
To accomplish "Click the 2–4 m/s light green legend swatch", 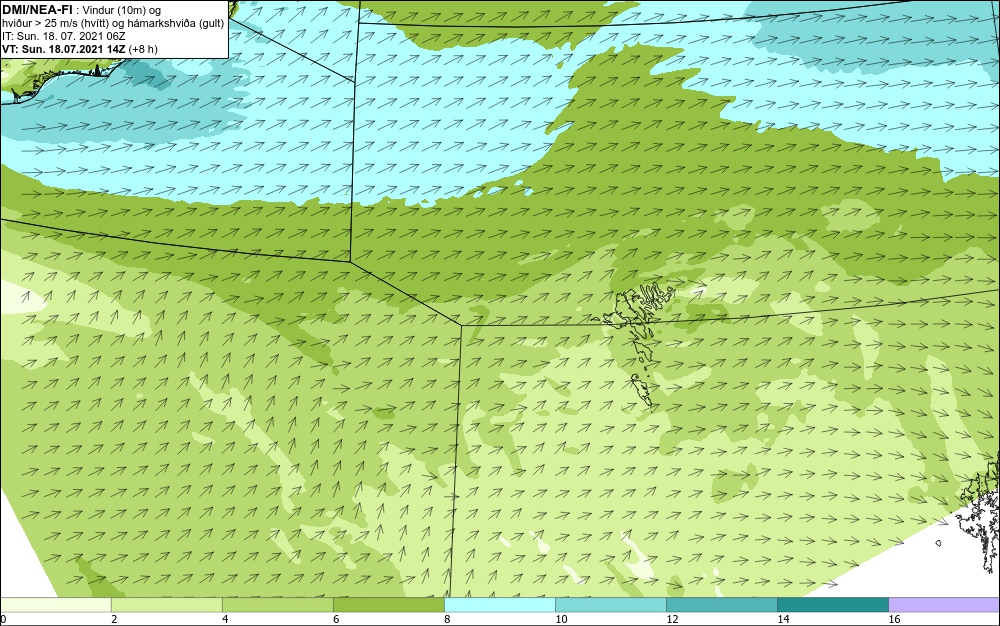I will 166,605.
